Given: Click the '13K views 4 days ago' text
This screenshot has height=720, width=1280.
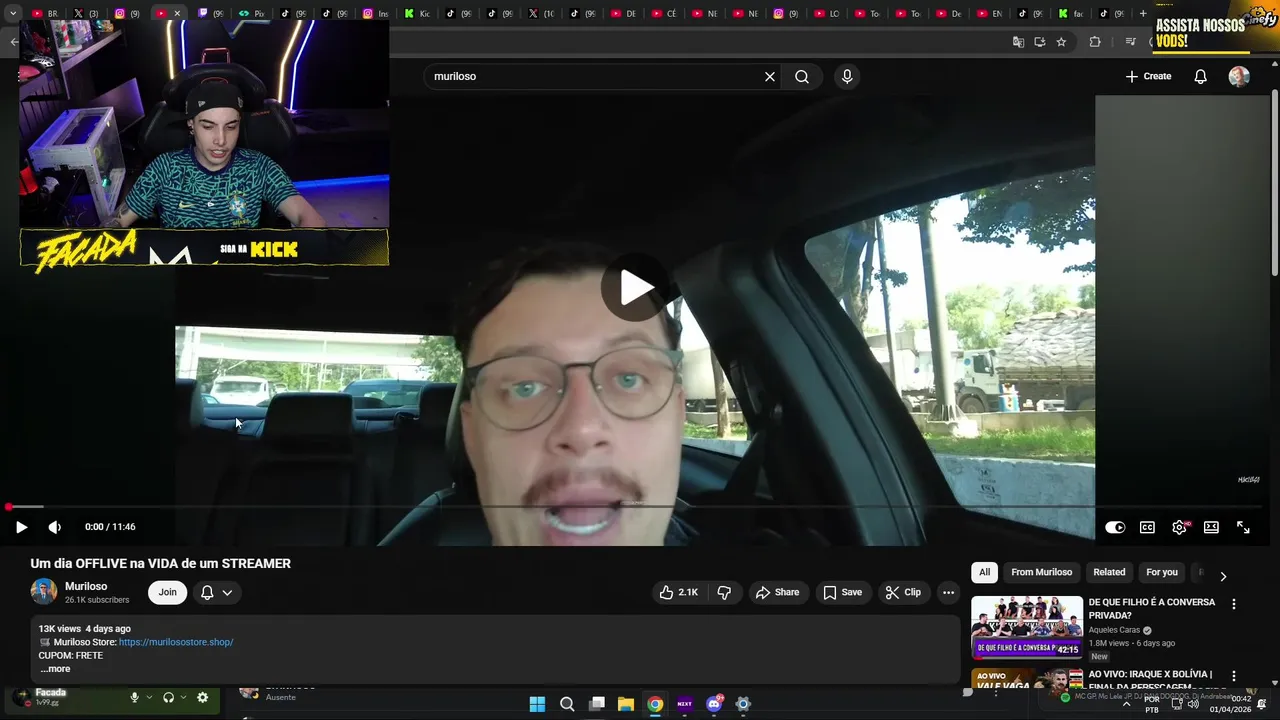Looking at the screenshot, I should tap(85, 629).
